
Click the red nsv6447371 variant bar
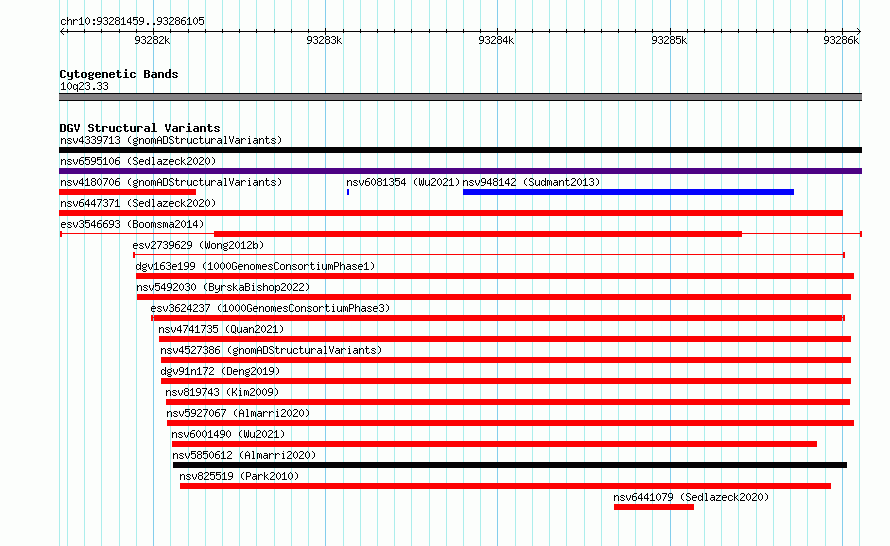click(451, 213)
